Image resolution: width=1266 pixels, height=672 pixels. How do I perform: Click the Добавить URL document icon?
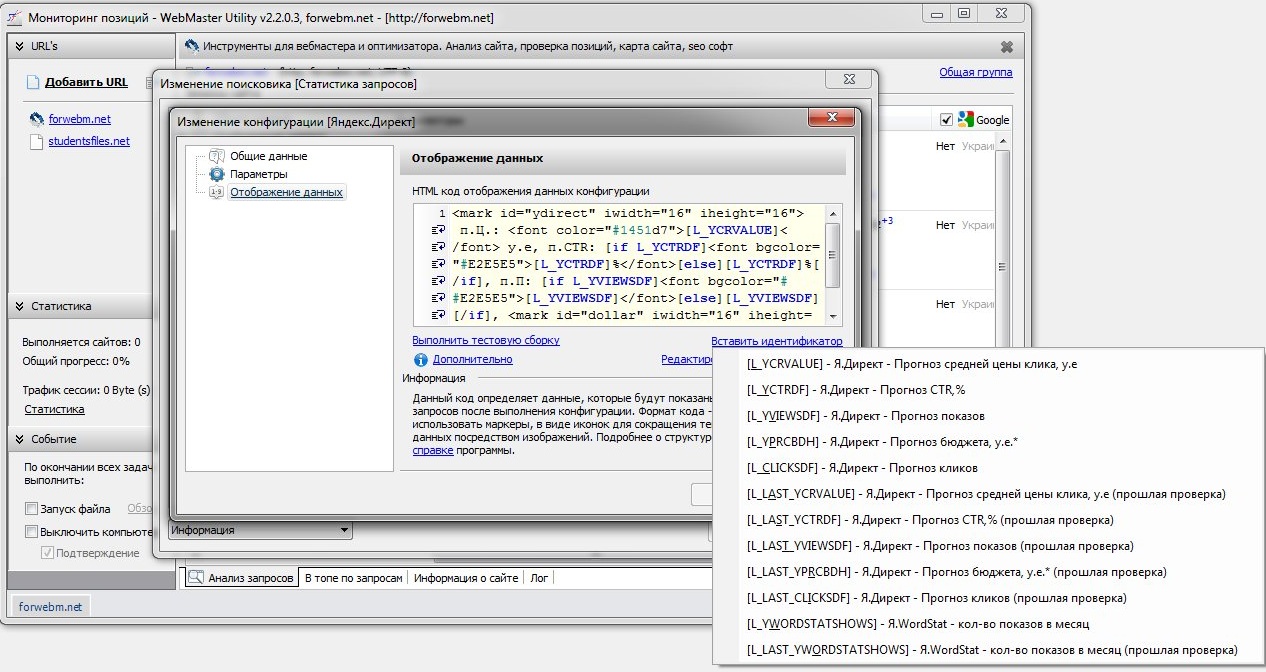[33, 82]
